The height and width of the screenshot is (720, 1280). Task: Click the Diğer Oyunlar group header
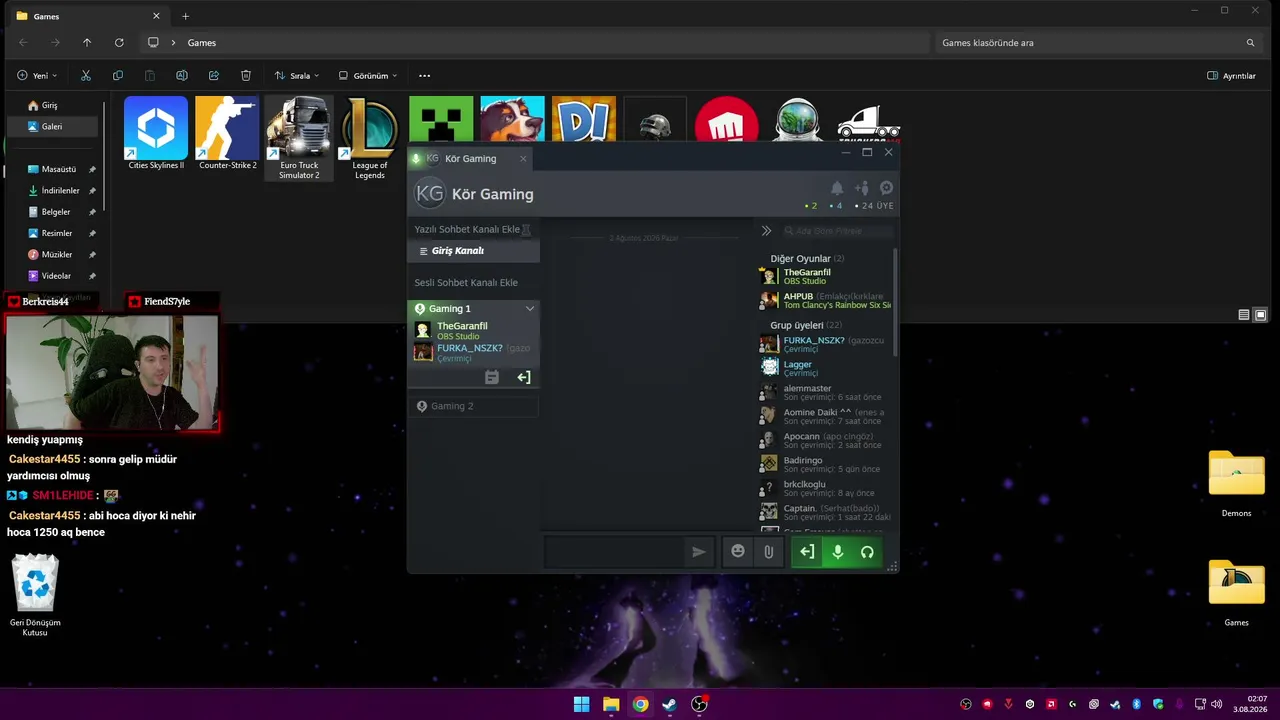pyautogui.click(x=807, y=258)
